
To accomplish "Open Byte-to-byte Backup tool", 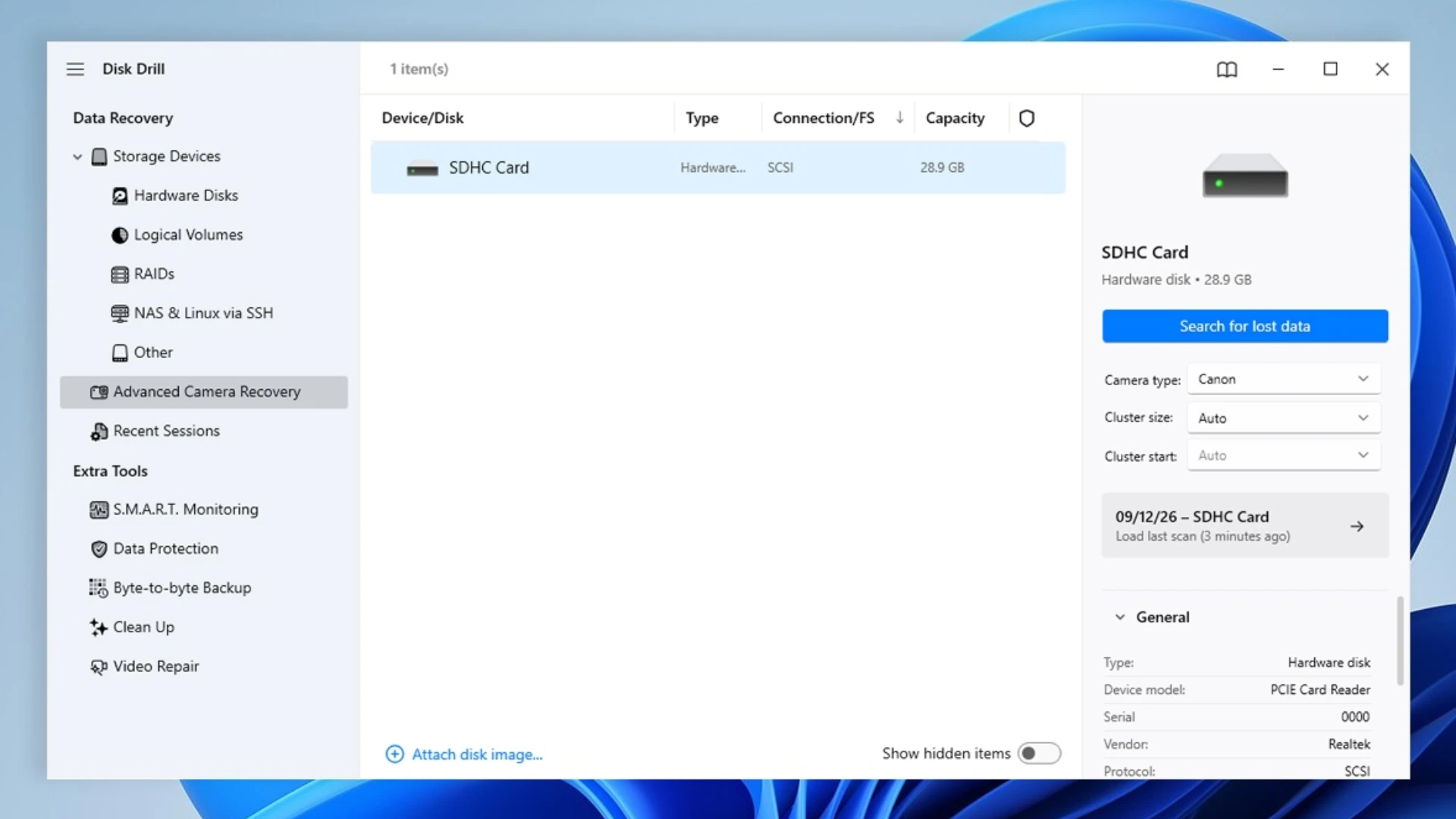I will click(182, 588).
